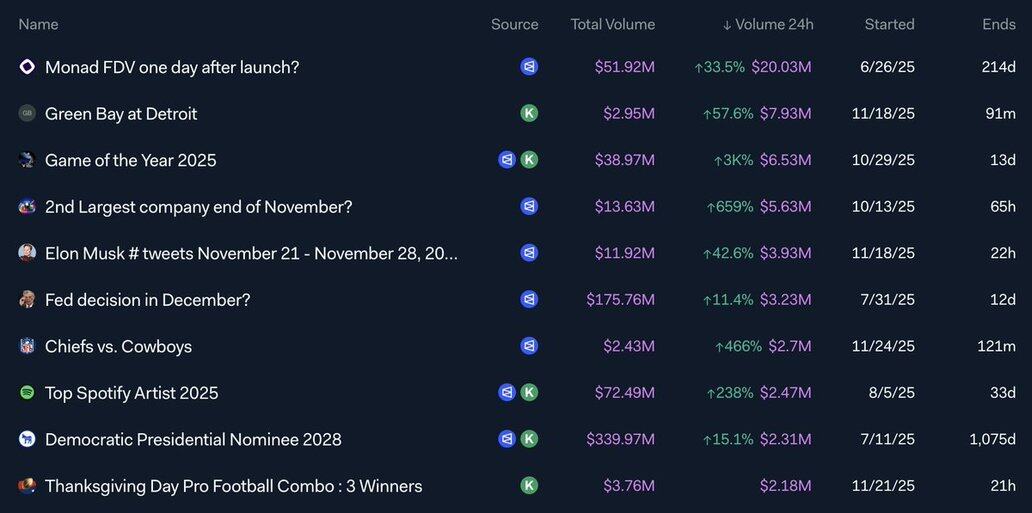Click Kalshi icon in Democratic Presidential Nominee row

[529, 439]
